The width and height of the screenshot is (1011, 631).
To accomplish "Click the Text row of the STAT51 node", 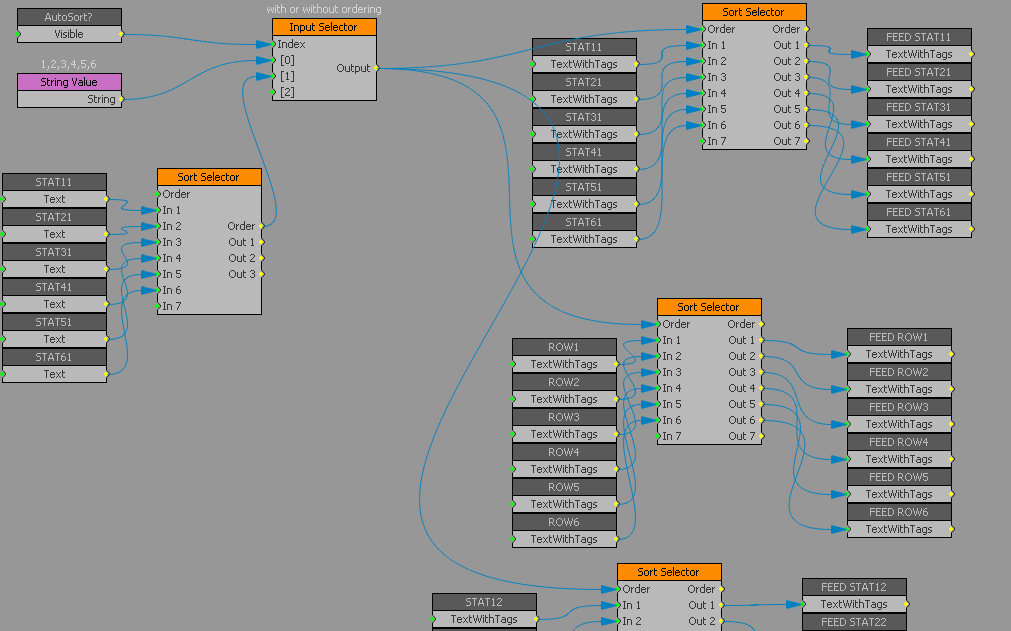I will pyautogui.click(x=54, y=338).
